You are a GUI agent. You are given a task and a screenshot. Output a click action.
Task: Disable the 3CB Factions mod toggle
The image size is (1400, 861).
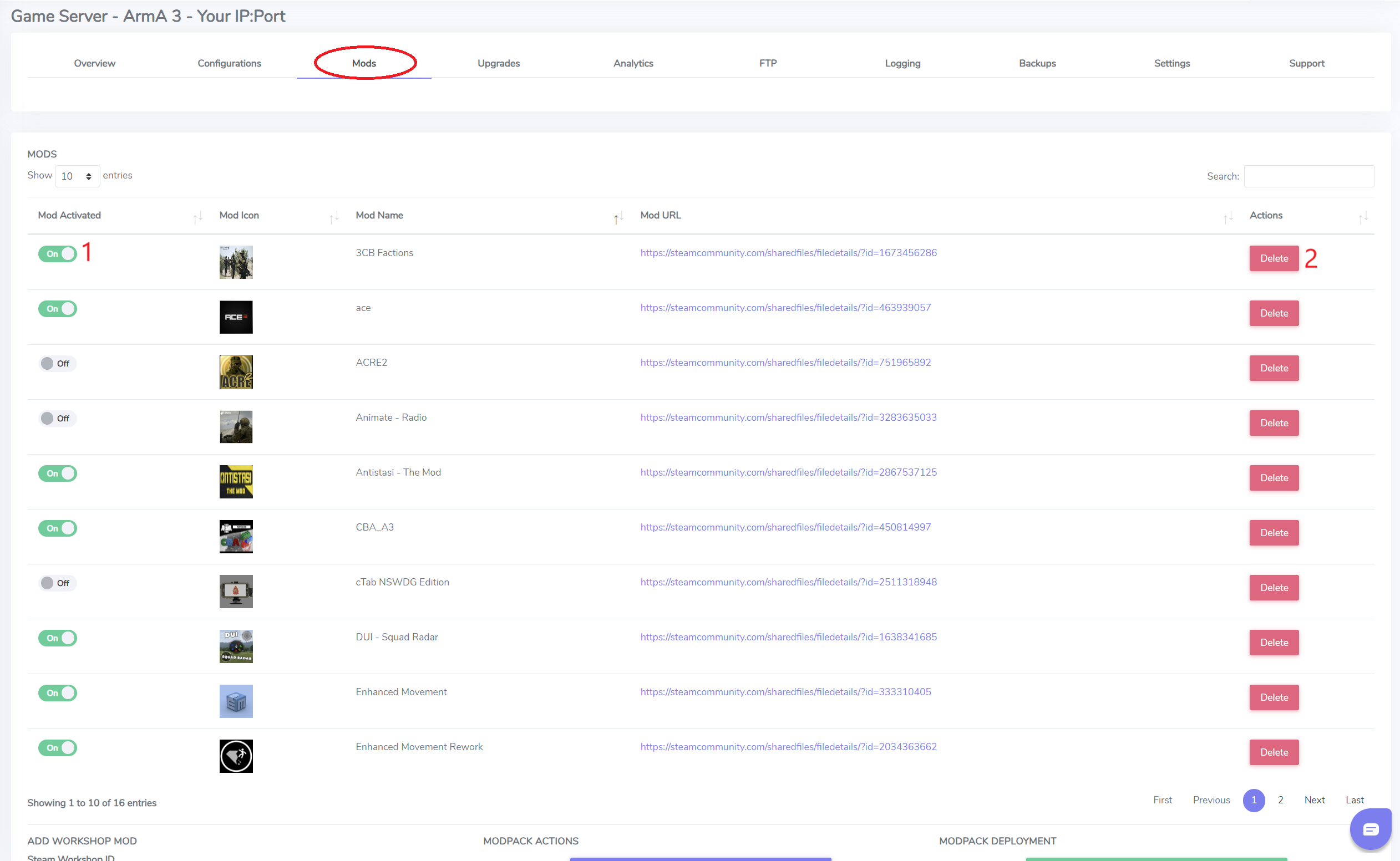click(x=58, y=253)
